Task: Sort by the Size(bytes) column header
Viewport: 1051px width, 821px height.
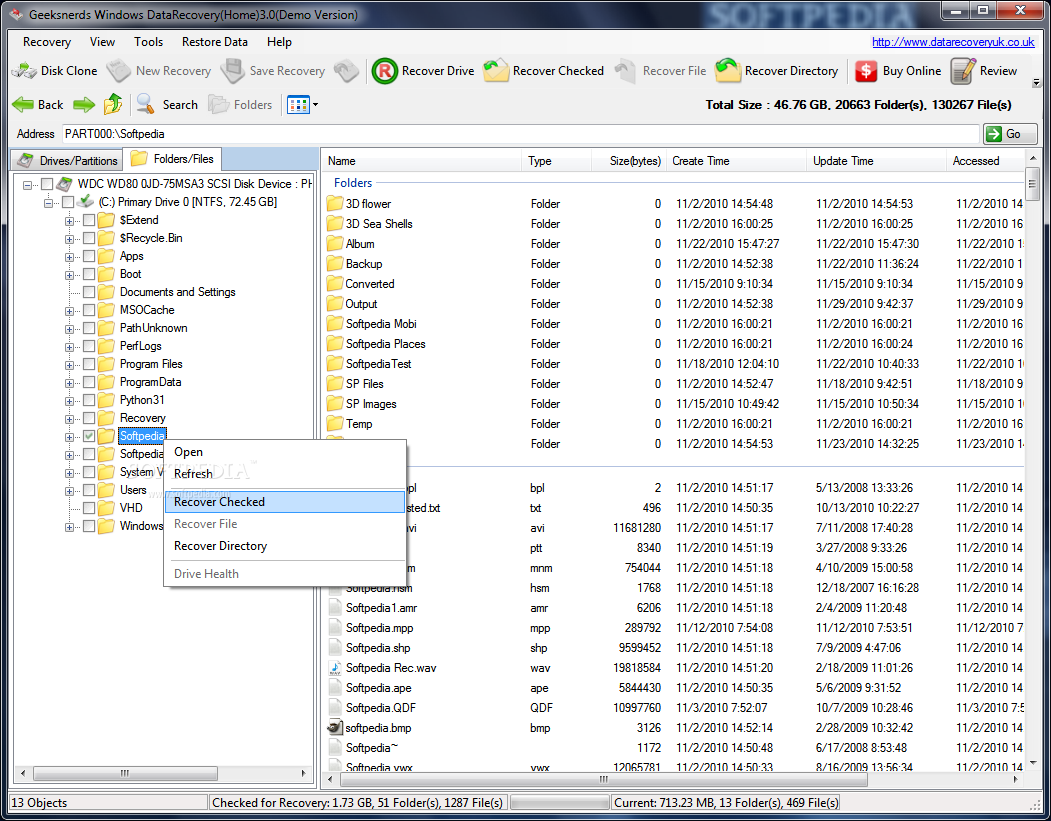Action: point(629,161)
